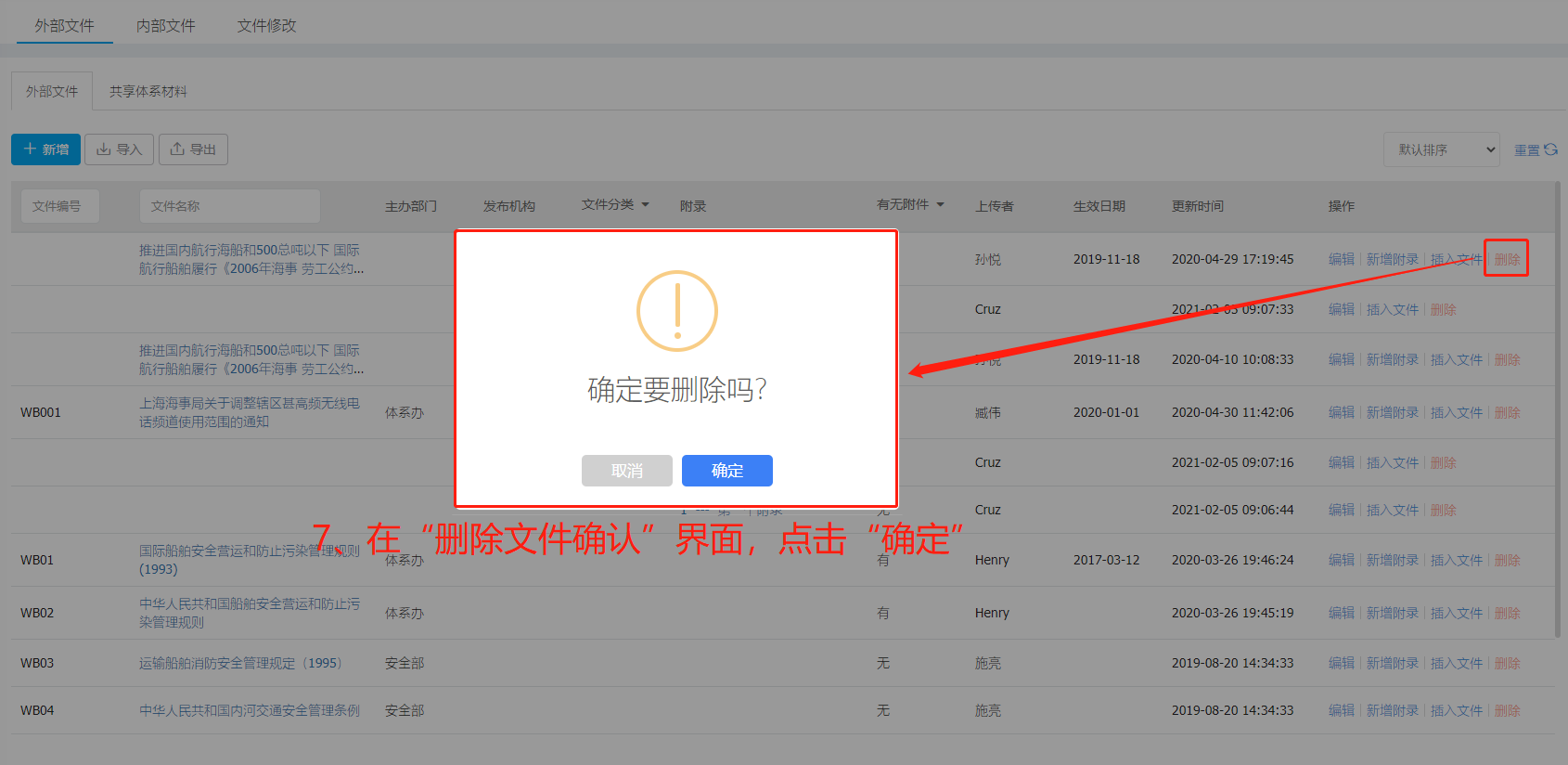Viewport: 1568px width, 765px height.
Task: Click 安全部 department in WB03 row
Action: [405, 663]
